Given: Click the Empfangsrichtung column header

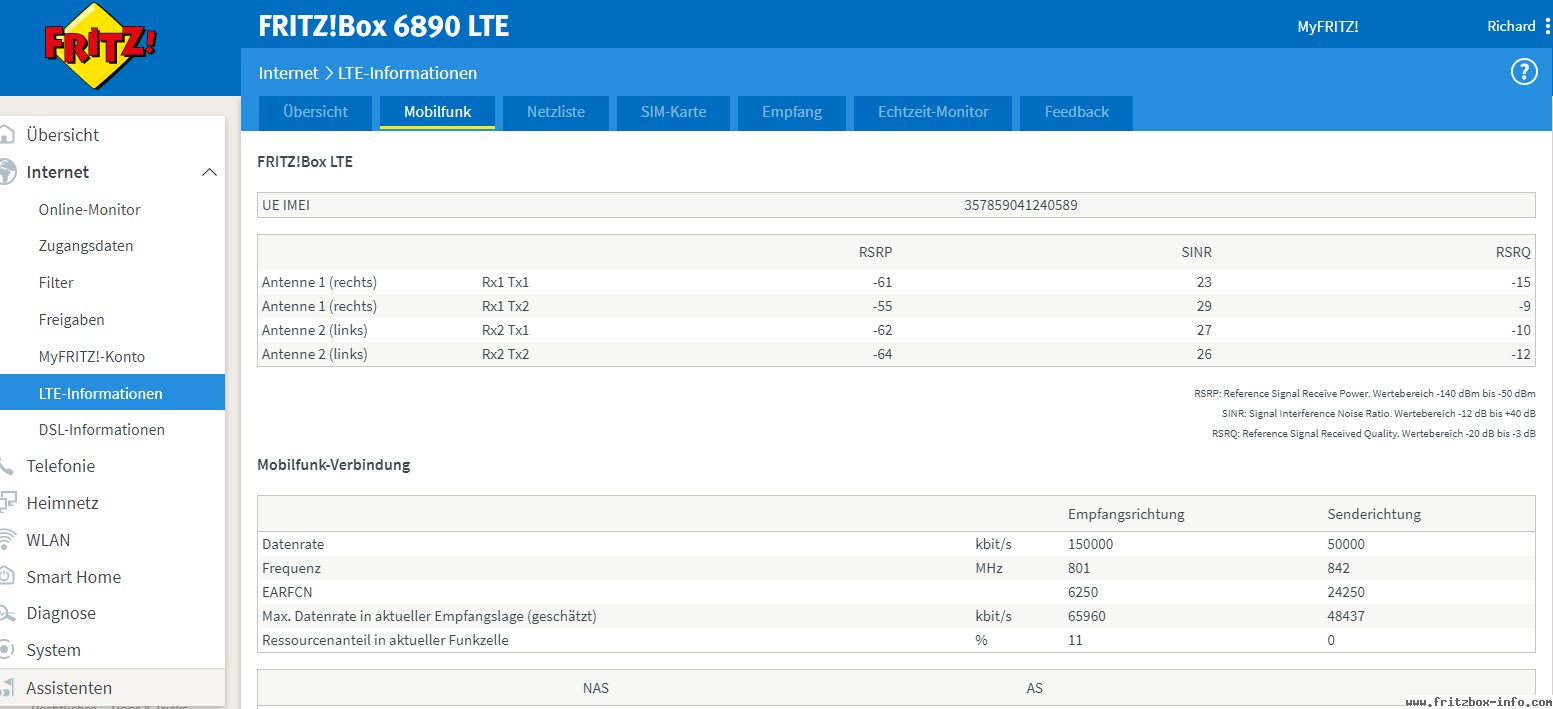Looking at the screenshot, I should tap(1126, 514).
